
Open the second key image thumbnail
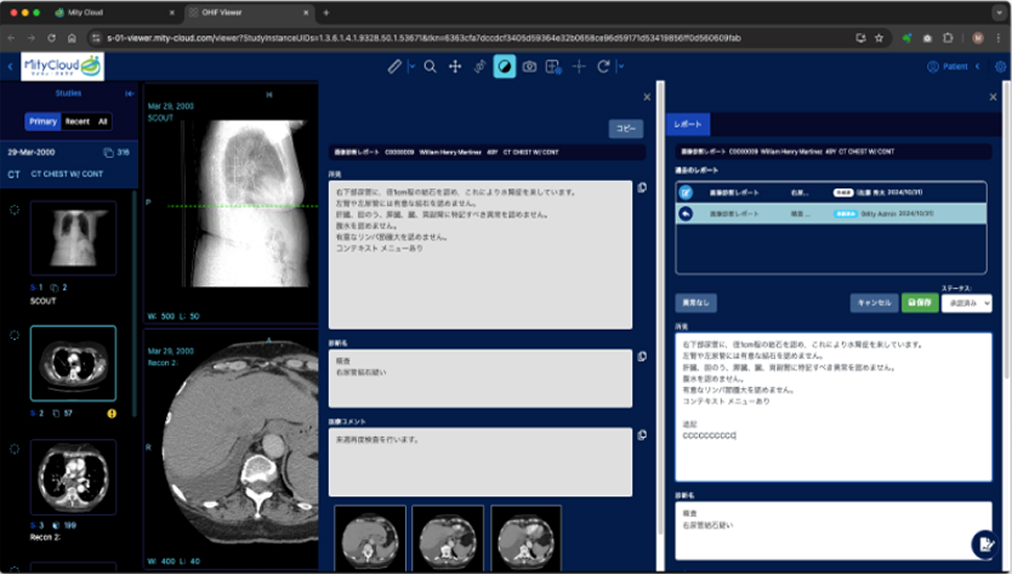pyautogui.click(x=448, y=538)
